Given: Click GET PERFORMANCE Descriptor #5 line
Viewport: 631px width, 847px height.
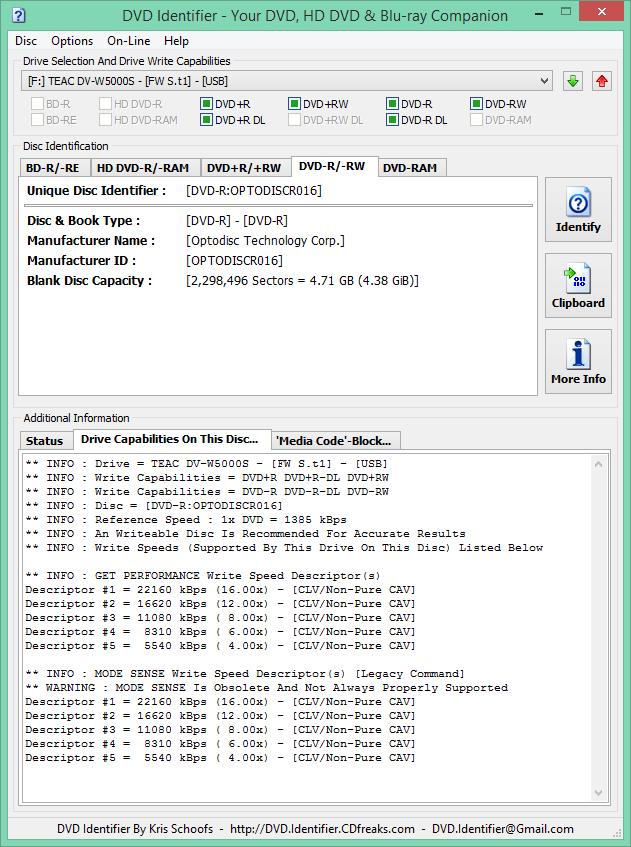Looking at the screenshot, I should coord(220,646).
